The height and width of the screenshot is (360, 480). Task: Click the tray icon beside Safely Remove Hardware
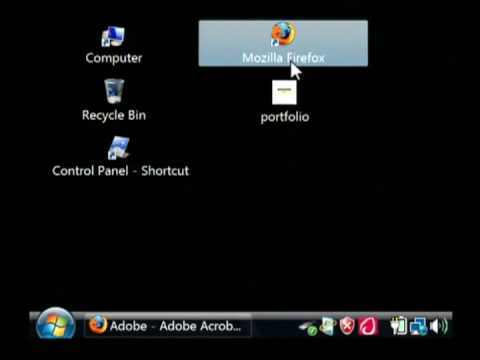click(x=327, y=326)
